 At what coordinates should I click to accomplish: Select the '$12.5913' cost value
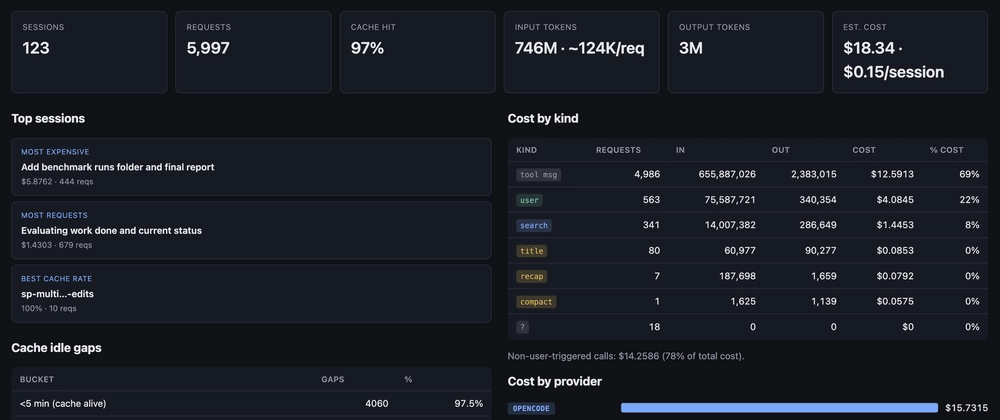tap(893, 175)
